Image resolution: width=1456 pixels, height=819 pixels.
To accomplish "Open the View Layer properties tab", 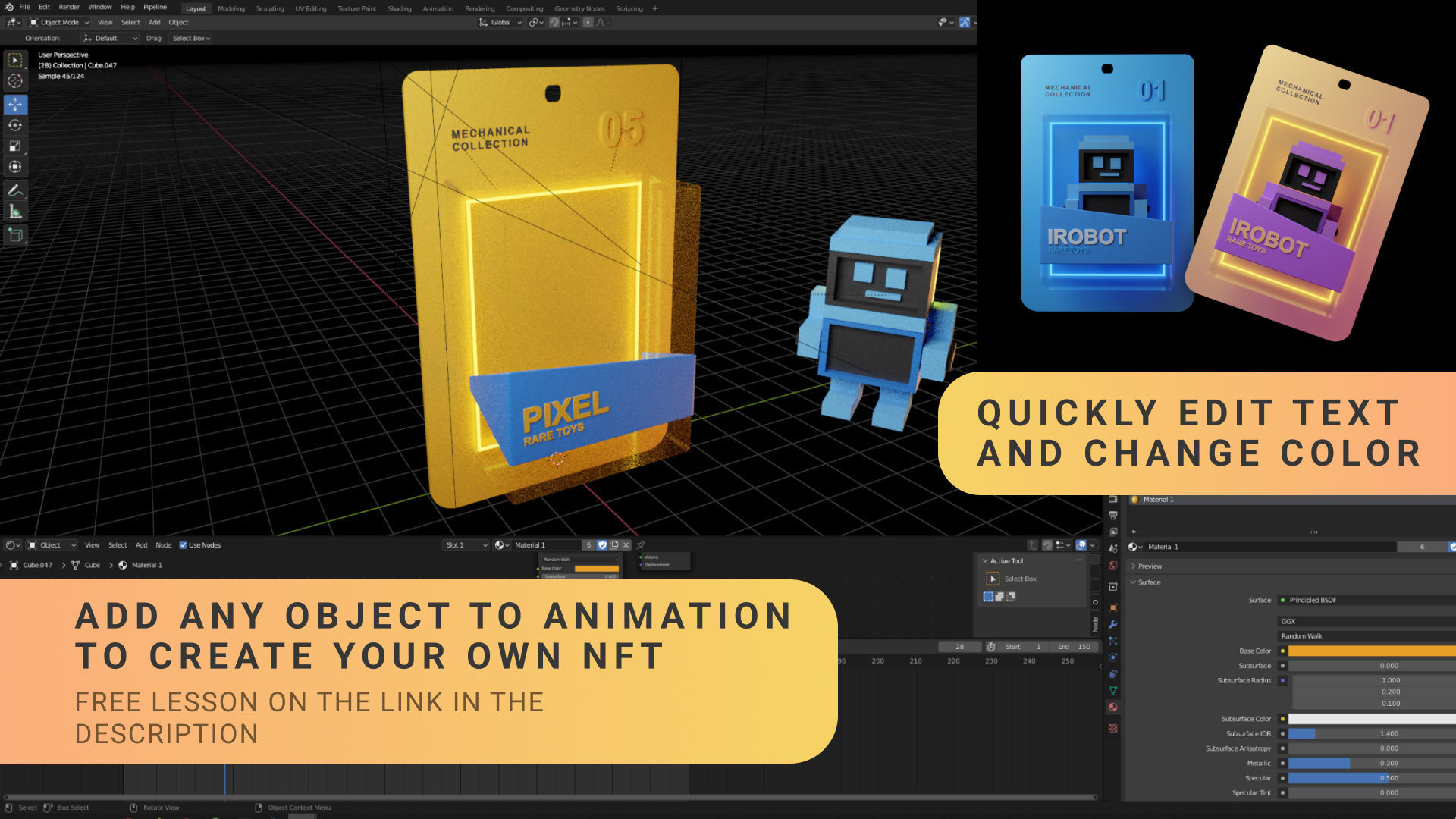I will coord(1112,532).
